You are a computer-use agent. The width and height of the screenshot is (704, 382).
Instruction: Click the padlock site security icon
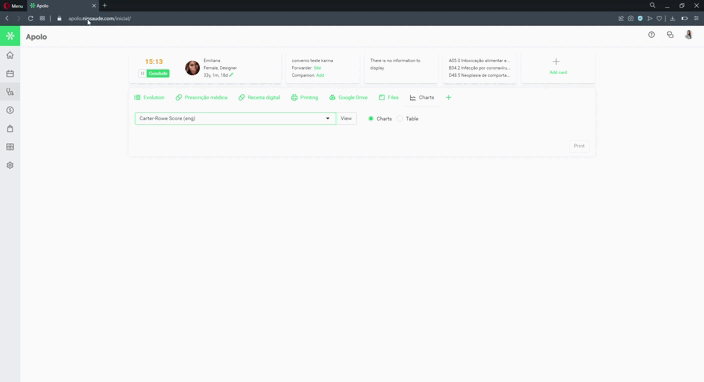click(x=59, y=18)
